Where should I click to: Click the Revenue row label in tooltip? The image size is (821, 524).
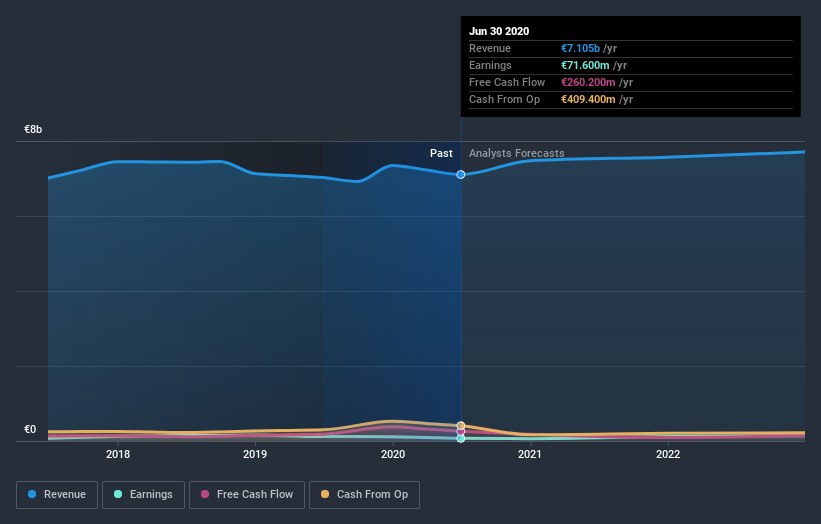[490, 48]
